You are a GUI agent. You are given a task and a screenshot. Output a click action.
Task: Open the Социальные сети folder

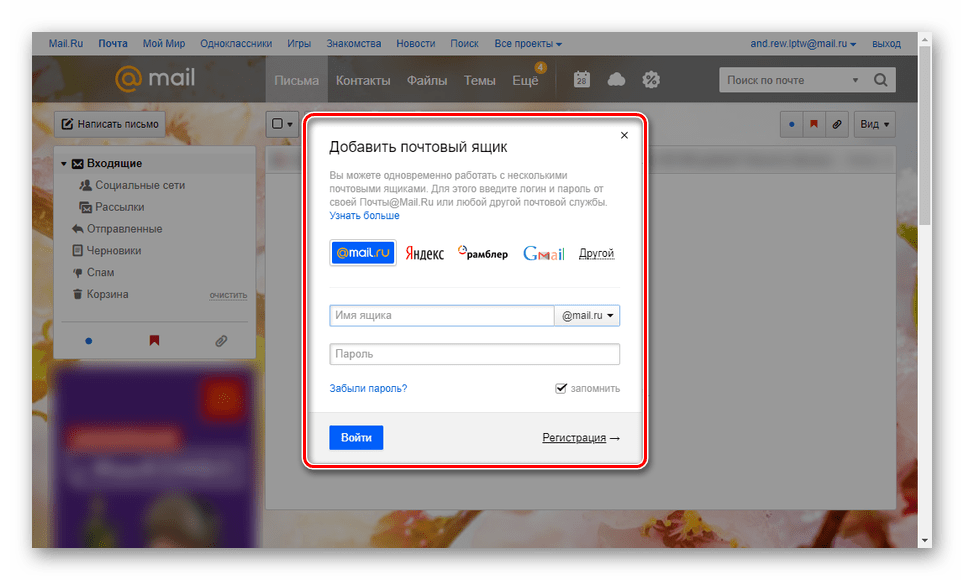click(140, 185)
